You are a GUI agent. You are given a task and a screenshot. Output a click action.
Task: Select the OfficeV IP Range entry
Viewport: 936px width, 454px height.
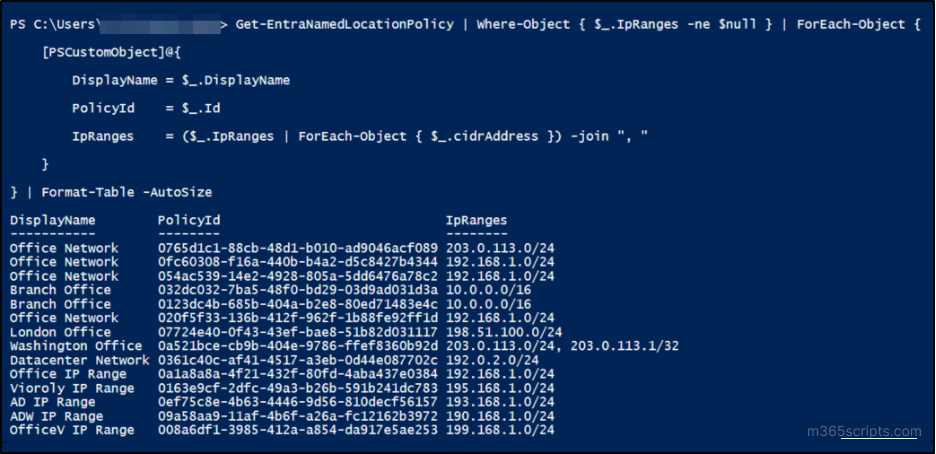pos(71,430)
